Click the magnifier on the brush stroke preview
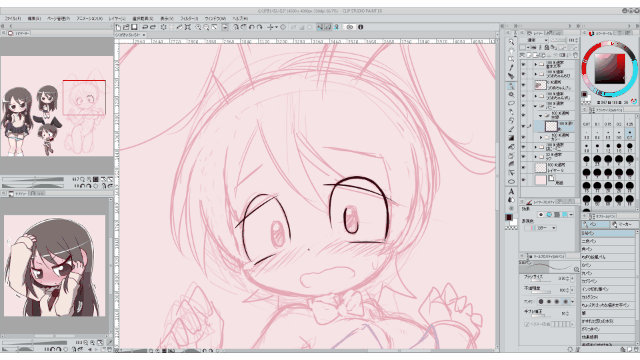The height and width of the screenshot is (360, 640). click(576, 269)
